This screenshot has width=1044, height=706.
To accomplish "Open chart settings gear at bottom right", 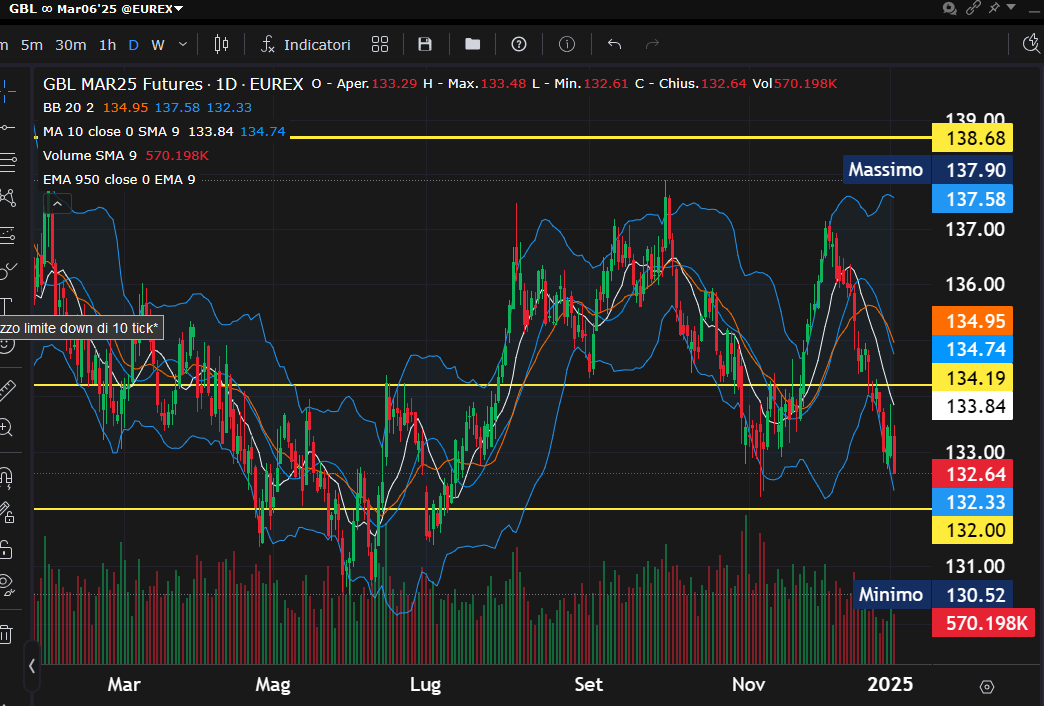I will (987, 686).
